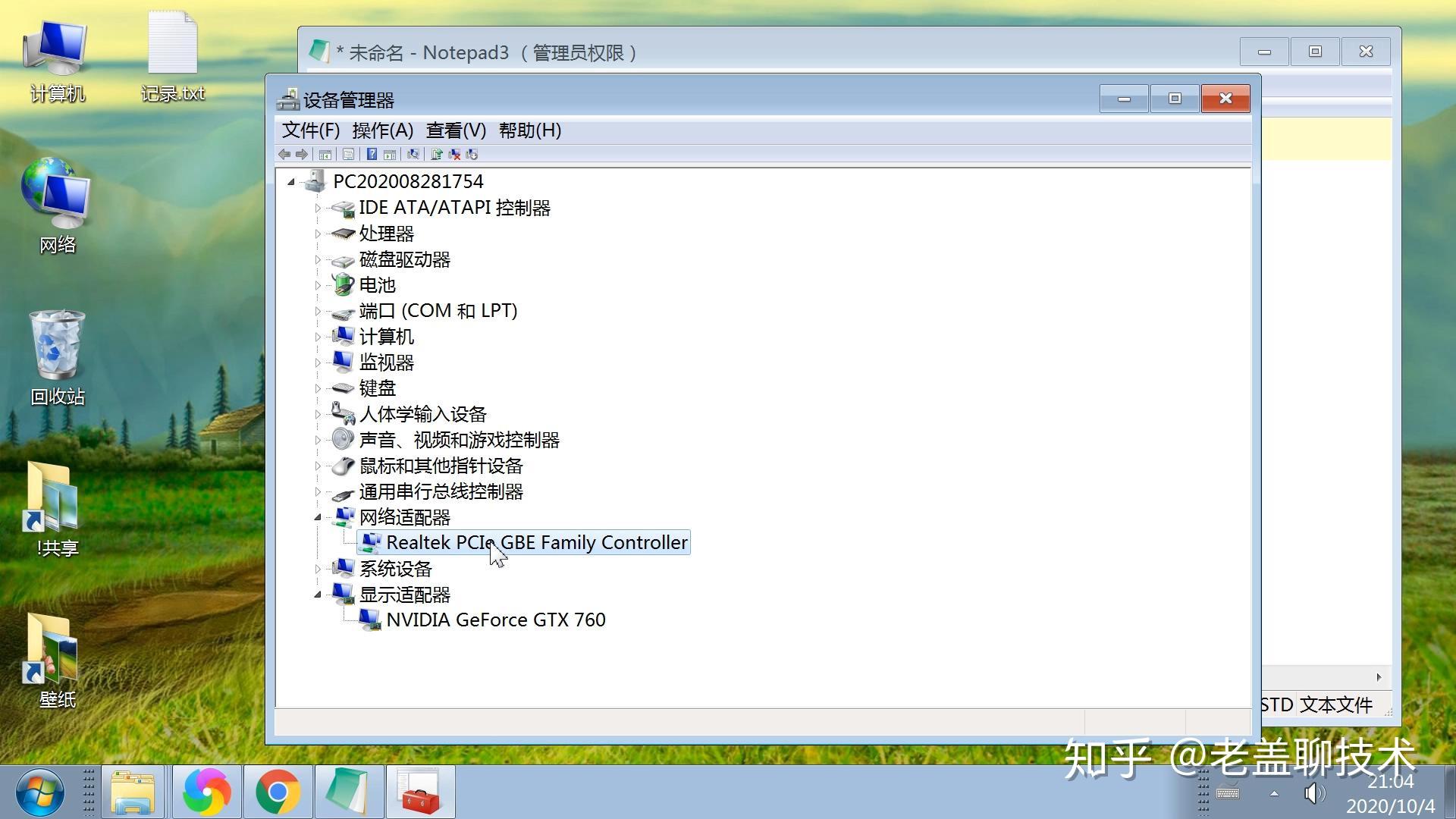Viewport: 1456px width, 819px height.
Task: Select the 计算机 tree category label
Action: pyautogui.click(x=387, y=337)
